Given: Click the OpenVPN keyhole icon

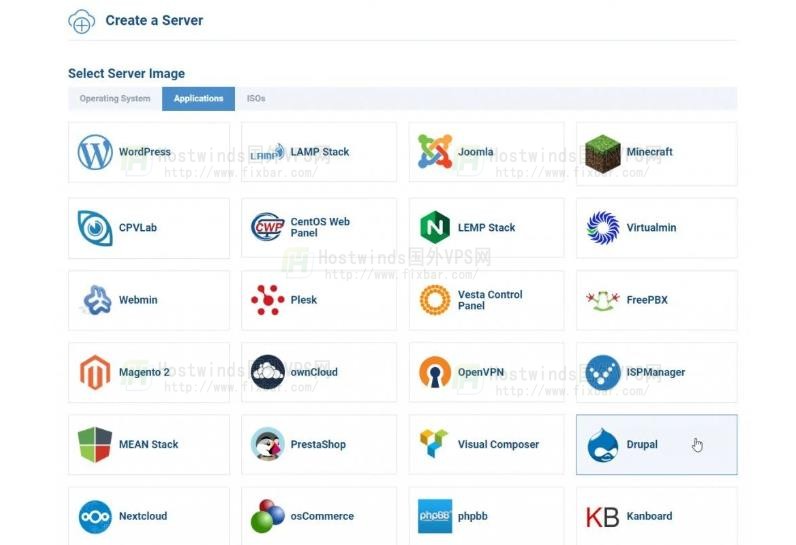Looking at the screenshot, I should 435,372.
